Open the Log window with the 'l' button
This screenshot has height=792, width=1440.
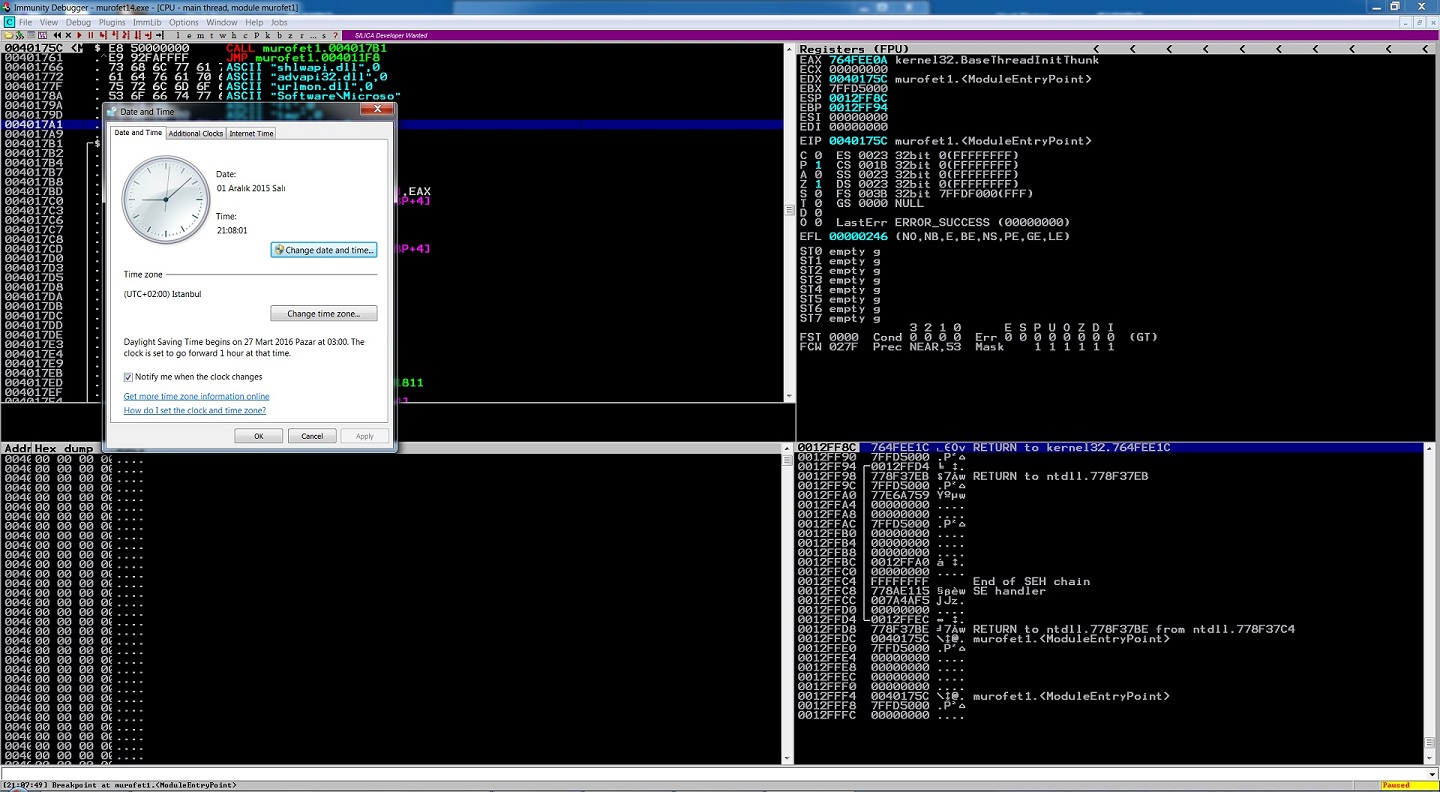[178, 35]
